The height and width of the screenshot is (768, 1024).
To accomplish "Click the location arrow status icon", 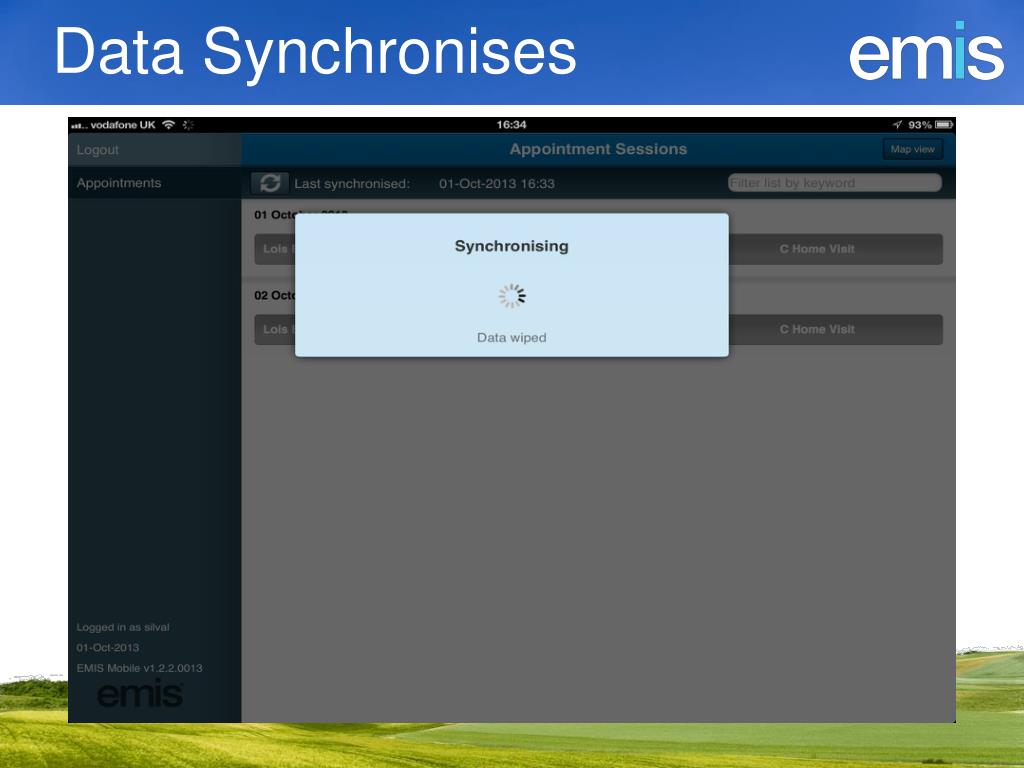I will (x=898, y=125).
